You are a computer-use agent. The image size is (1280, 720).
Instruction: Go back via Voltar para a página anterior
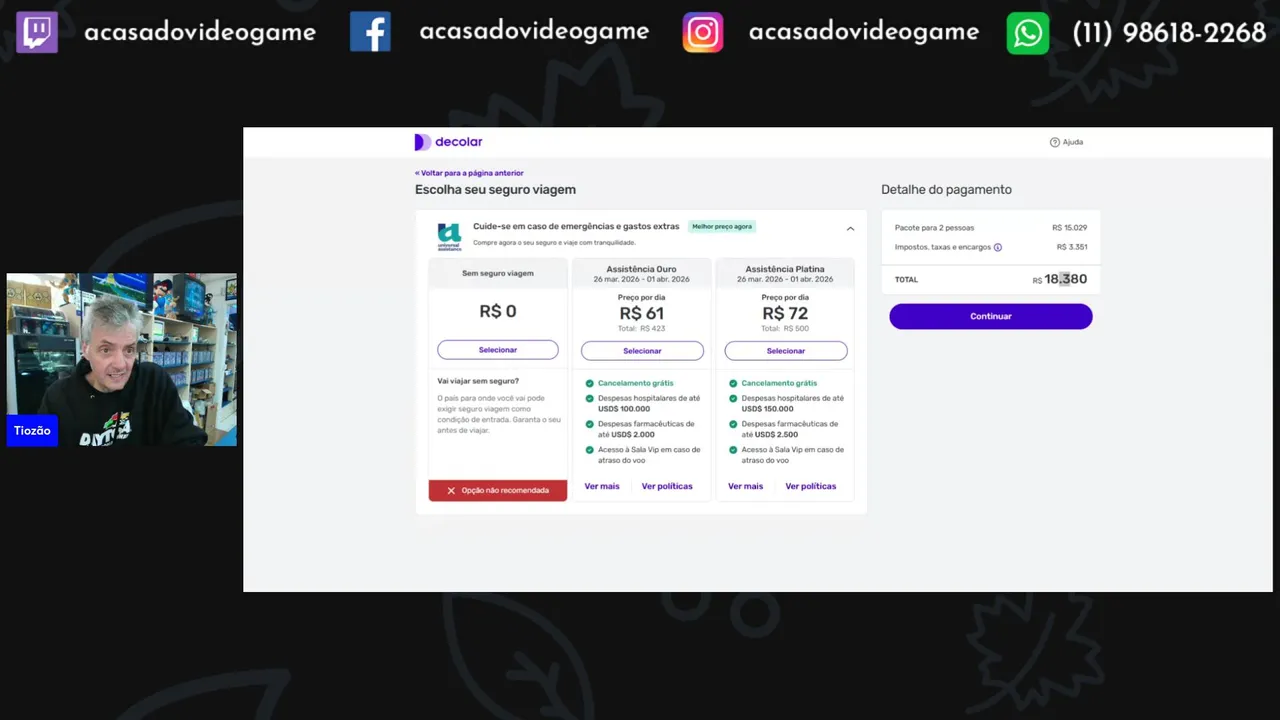click(x=469, y=173)
